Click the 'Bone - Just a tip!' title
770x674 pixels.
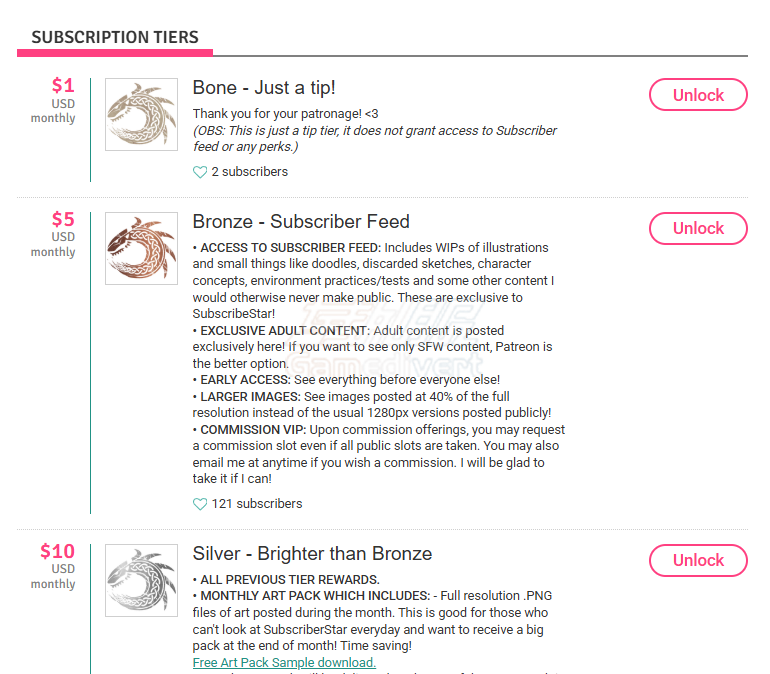pyautogui.click(x=264, y=88)
